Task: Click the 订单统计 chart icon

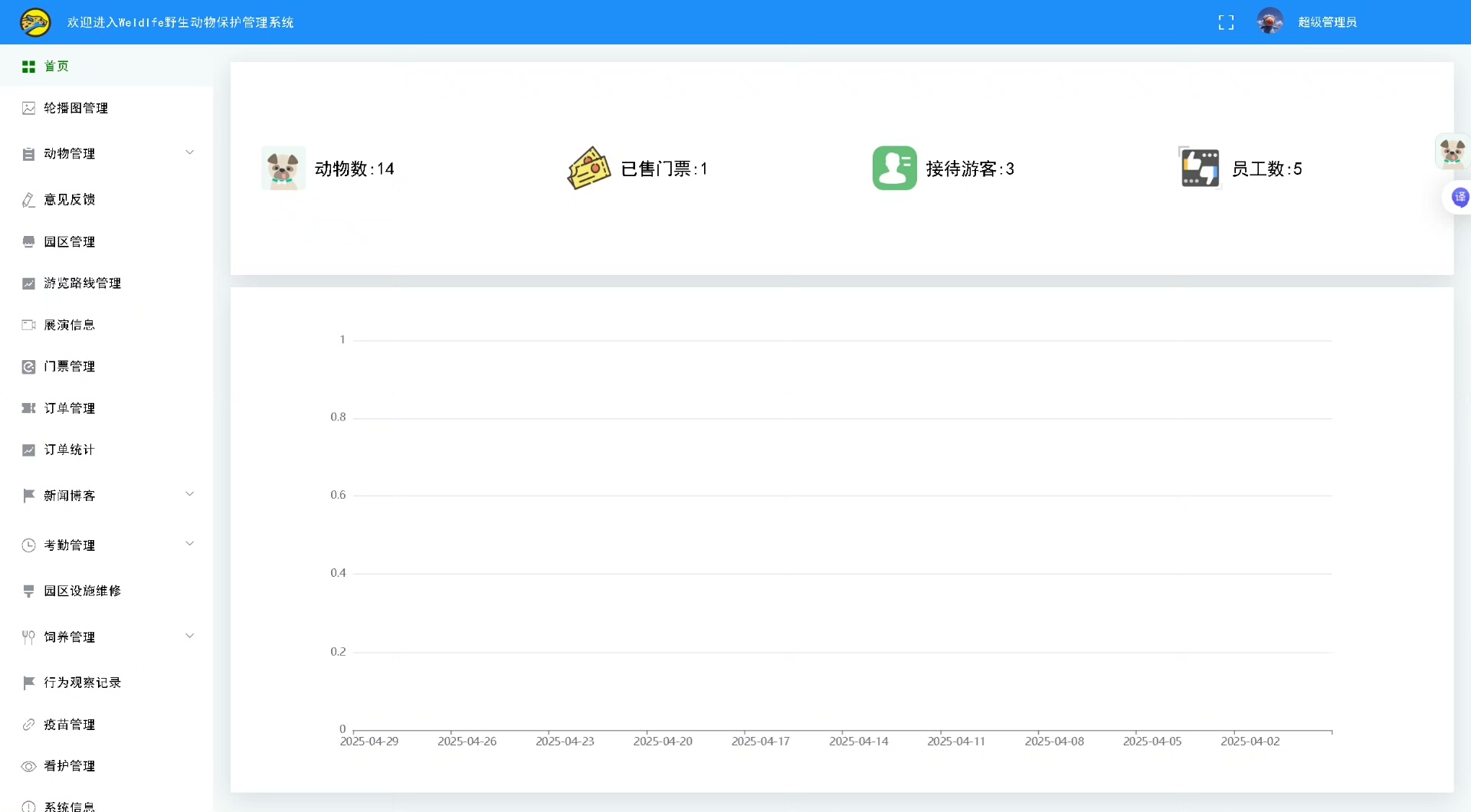Action: [28, 450]
